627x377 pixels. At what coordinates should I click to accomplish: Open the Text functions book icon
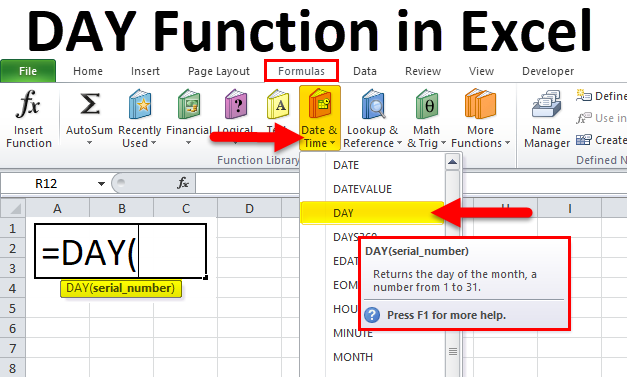pyautogui.click(x=278, y=104)
